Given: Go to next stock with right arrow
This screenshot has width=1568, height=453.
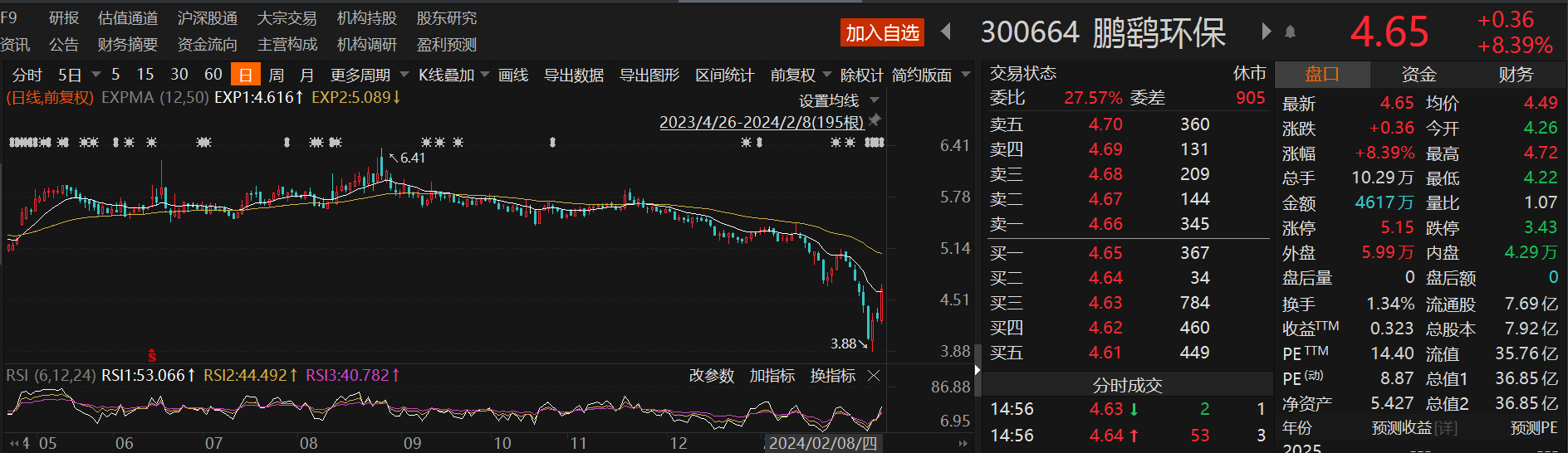Looking at the screenshot, I should coord(1266,32).
